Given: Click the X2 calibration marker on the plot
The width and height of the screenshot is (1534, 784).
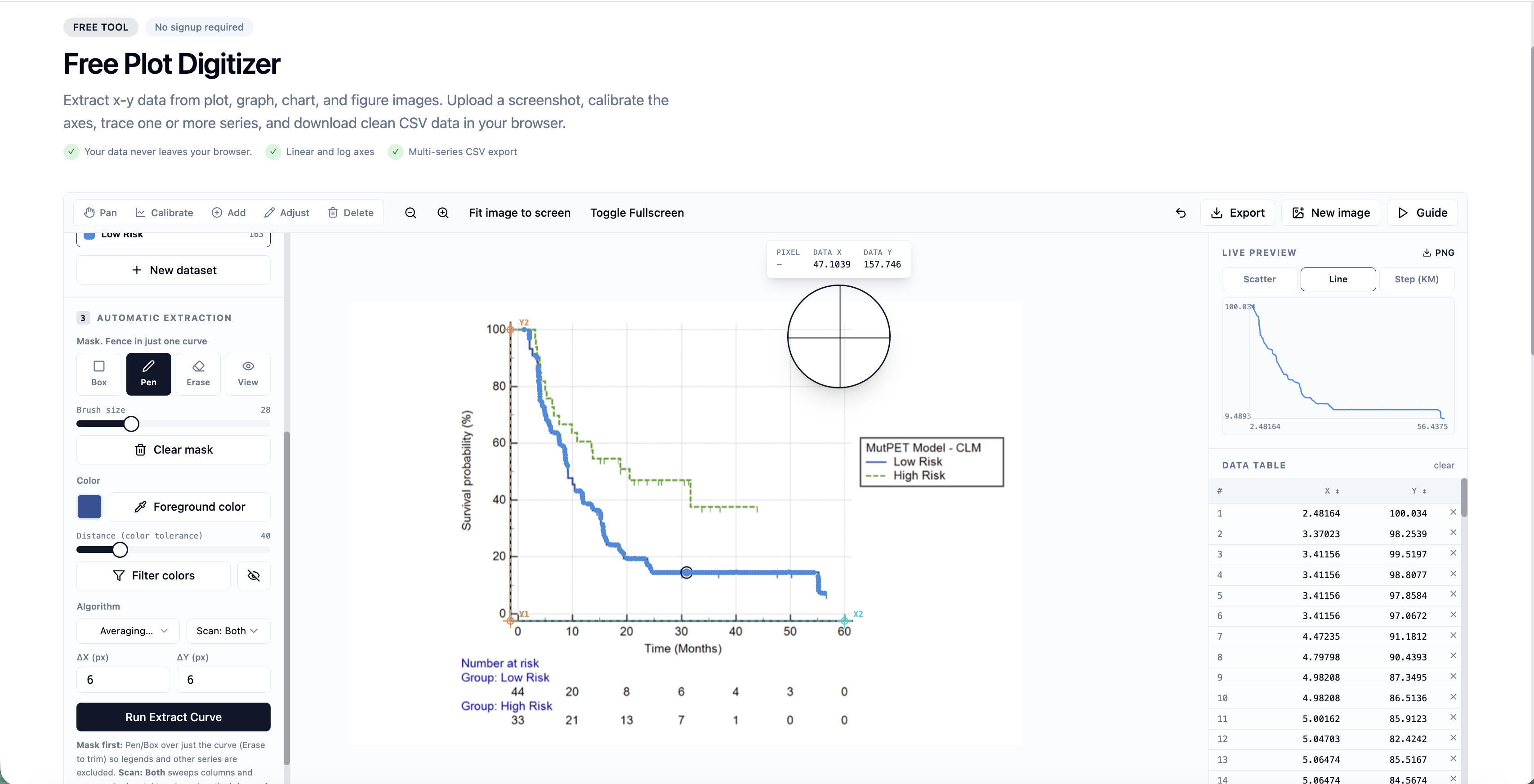Looking at the screenshot, I should tap(844, 621).
